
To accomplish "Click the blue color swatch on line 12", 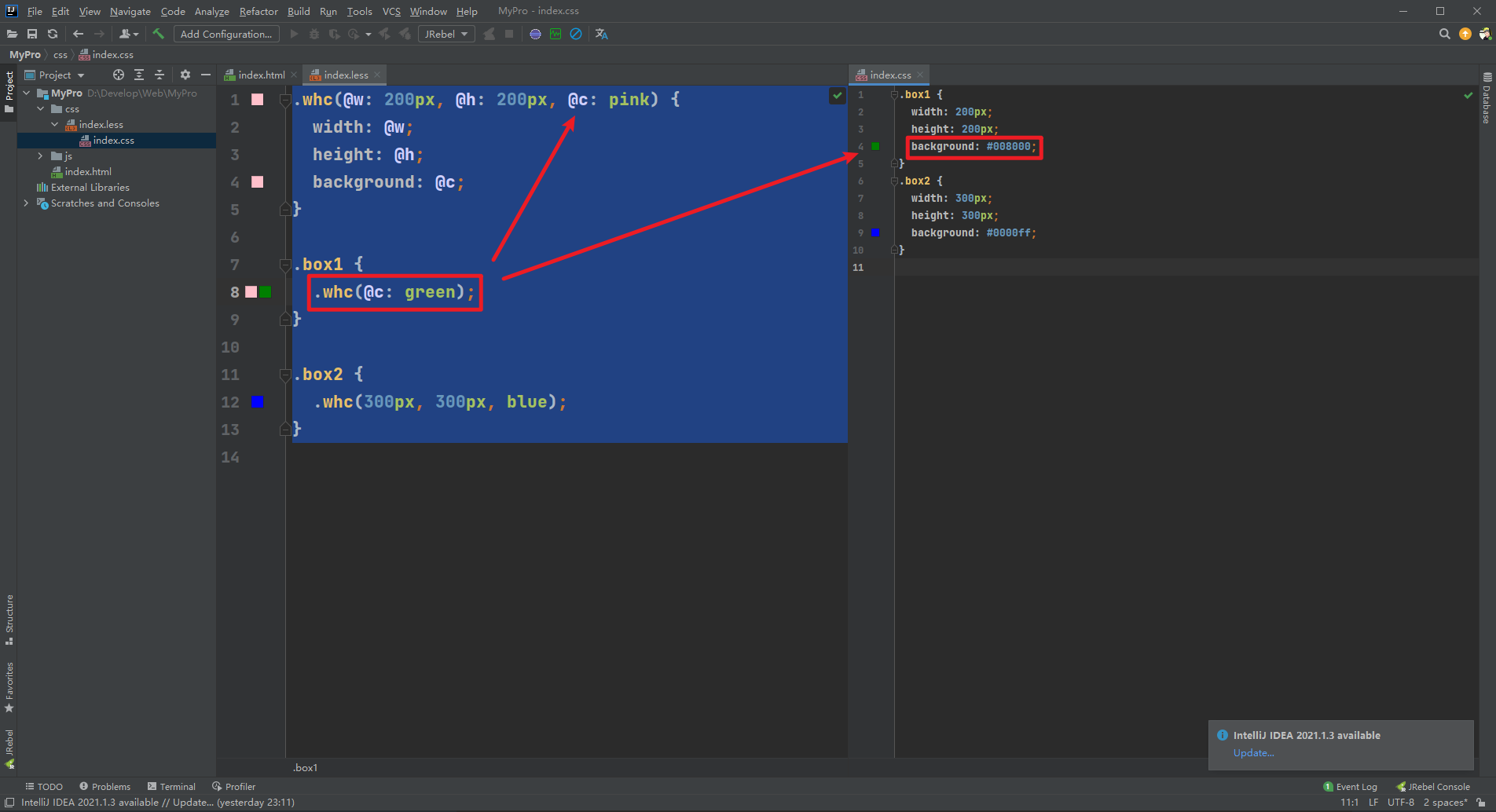I will tap(257, 402).
